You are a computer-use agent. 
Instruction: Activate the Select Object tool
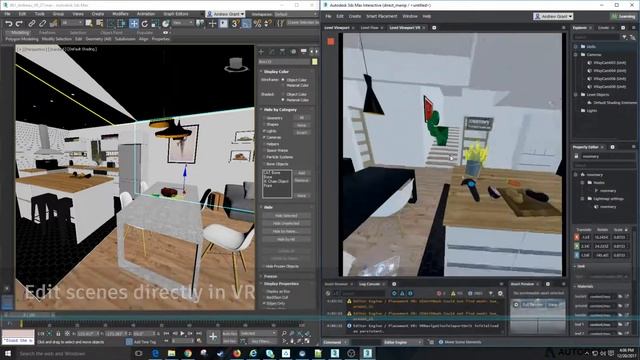(89, 24)
